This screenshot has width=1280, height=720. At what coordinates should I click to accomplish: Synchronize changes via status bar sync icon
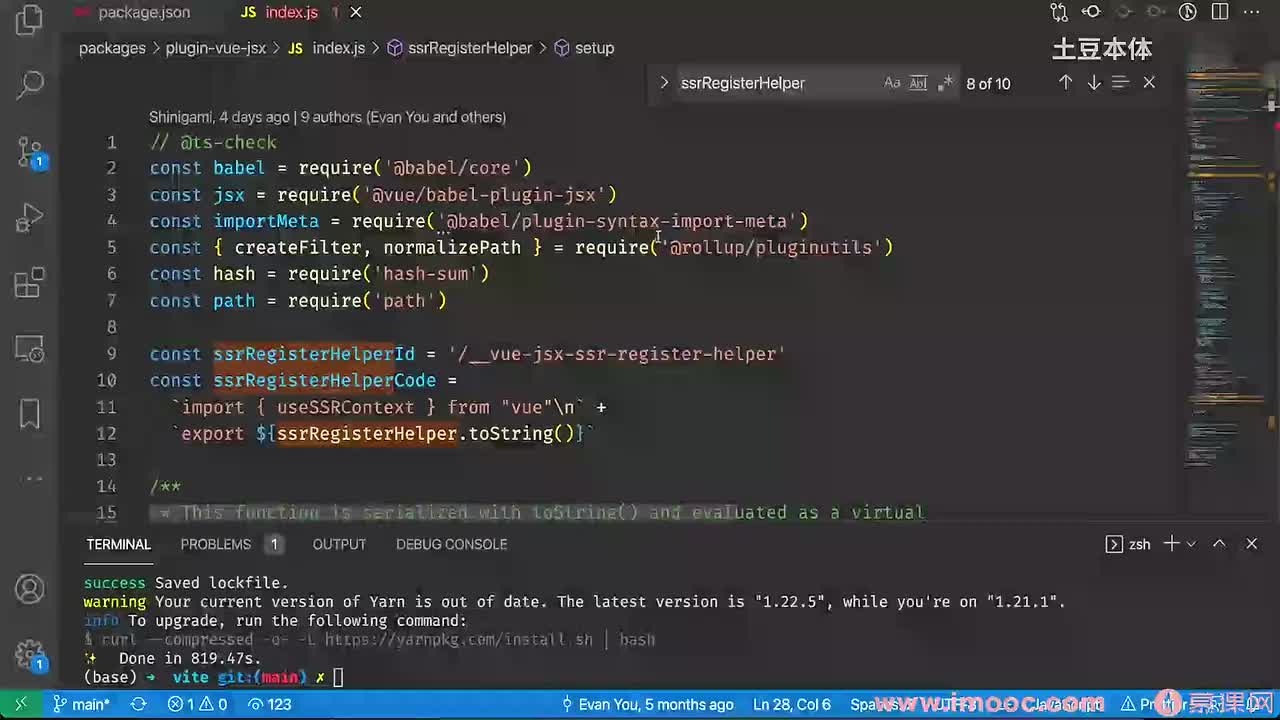[139, 705]
